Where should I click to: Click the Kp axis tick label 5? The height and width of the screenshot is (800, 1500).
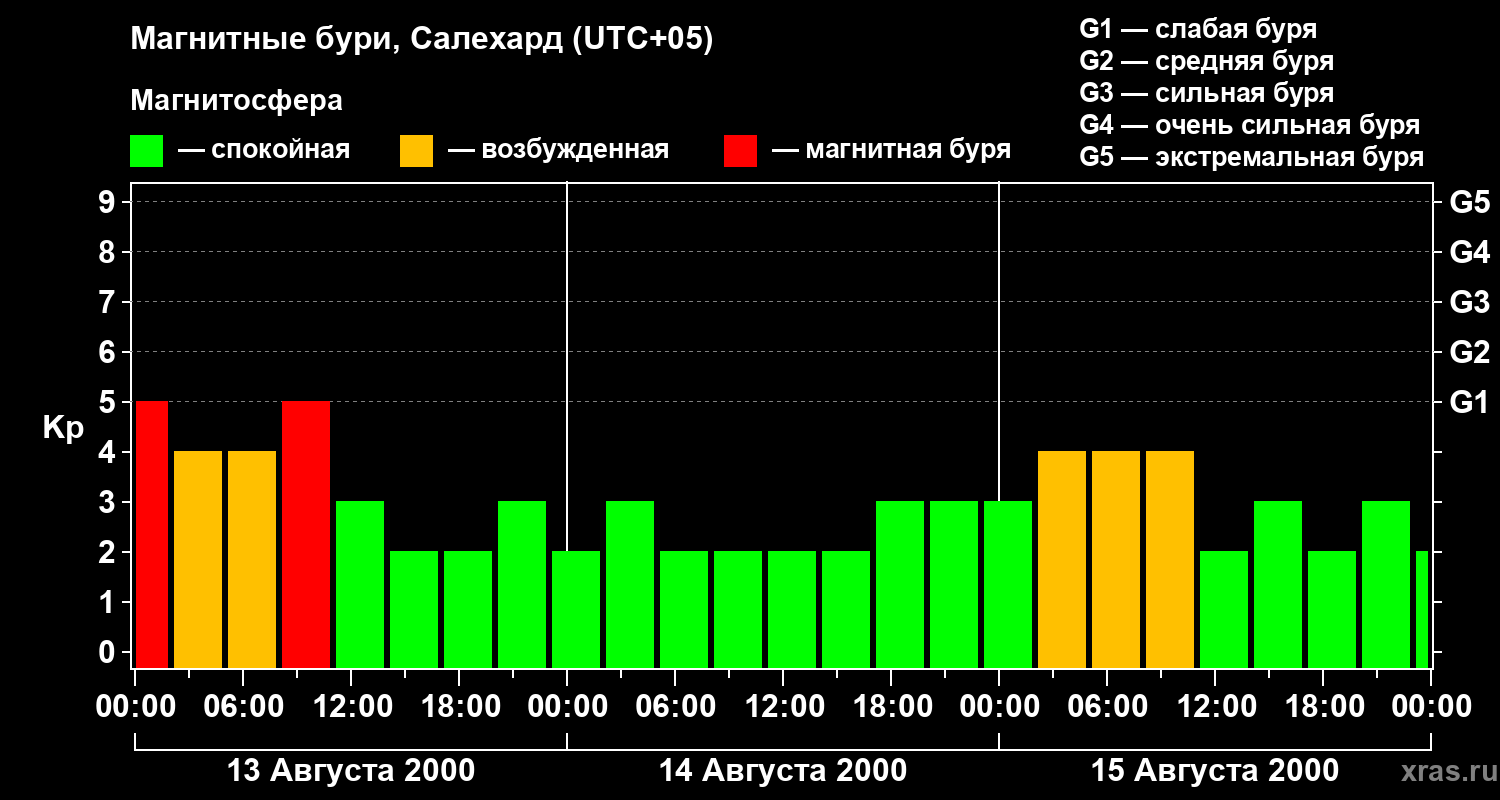tap(109, 402)
